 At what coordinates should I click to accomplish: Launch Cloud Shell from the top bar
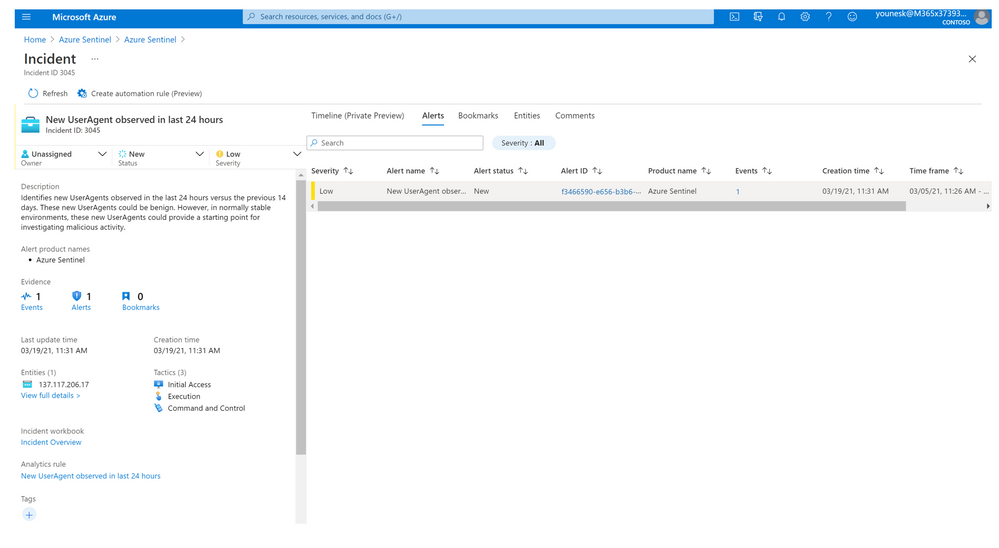coord(734,17)
